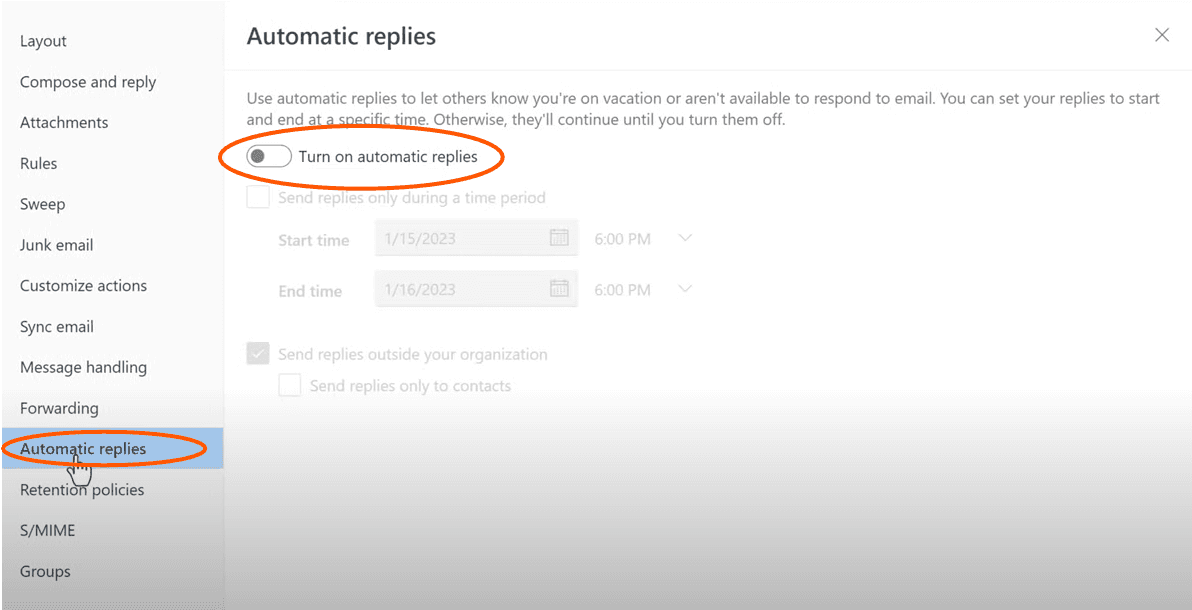The height and width of the screenshot is (610, 1192).
Task: Go to Compose and reply settings
Action: point(87,81)
